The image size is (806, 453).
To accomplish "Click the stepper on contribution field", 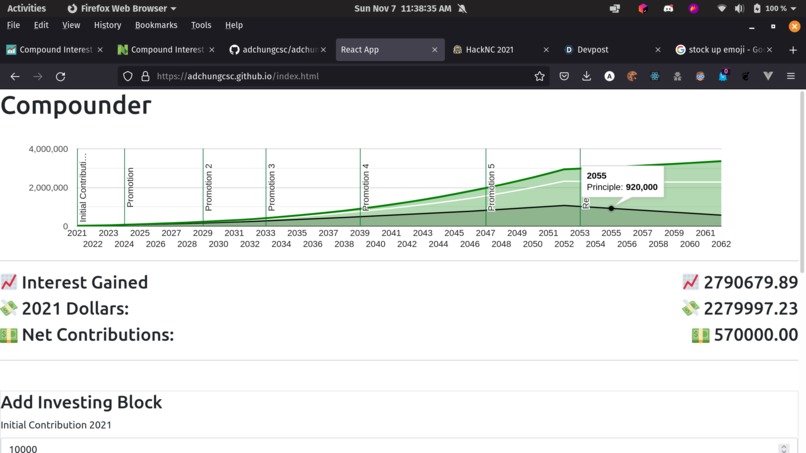I will coord(783,448).
